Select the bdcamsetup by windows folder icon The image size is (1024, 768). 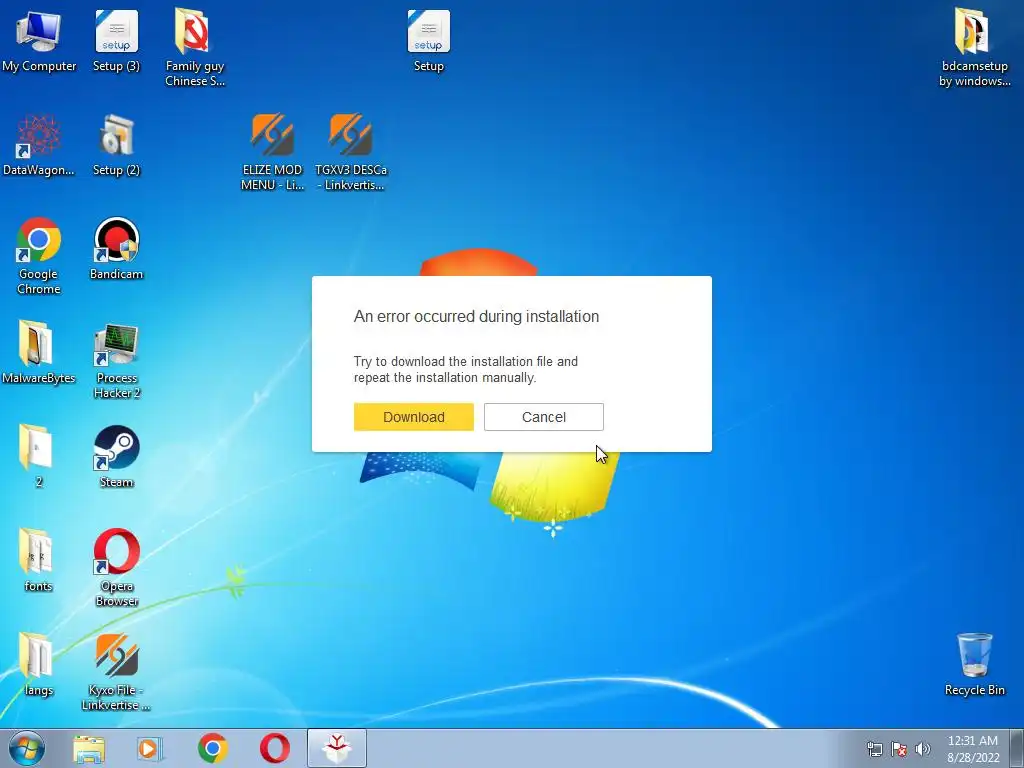(x=974, y=47)
